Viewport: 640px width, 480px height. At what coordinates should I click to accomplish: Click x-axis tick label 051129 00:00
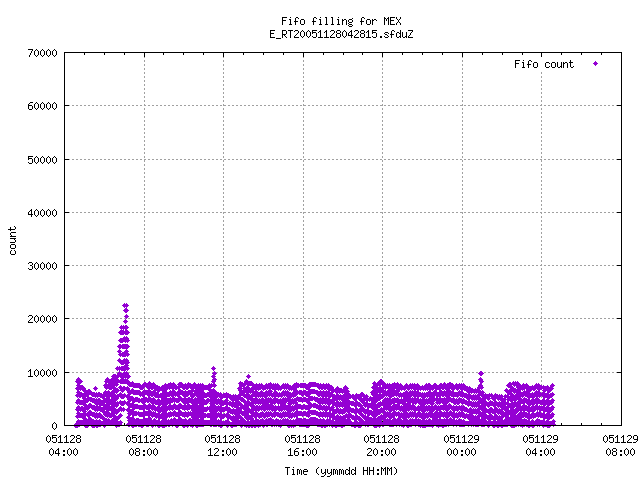(x=461, y=446)
